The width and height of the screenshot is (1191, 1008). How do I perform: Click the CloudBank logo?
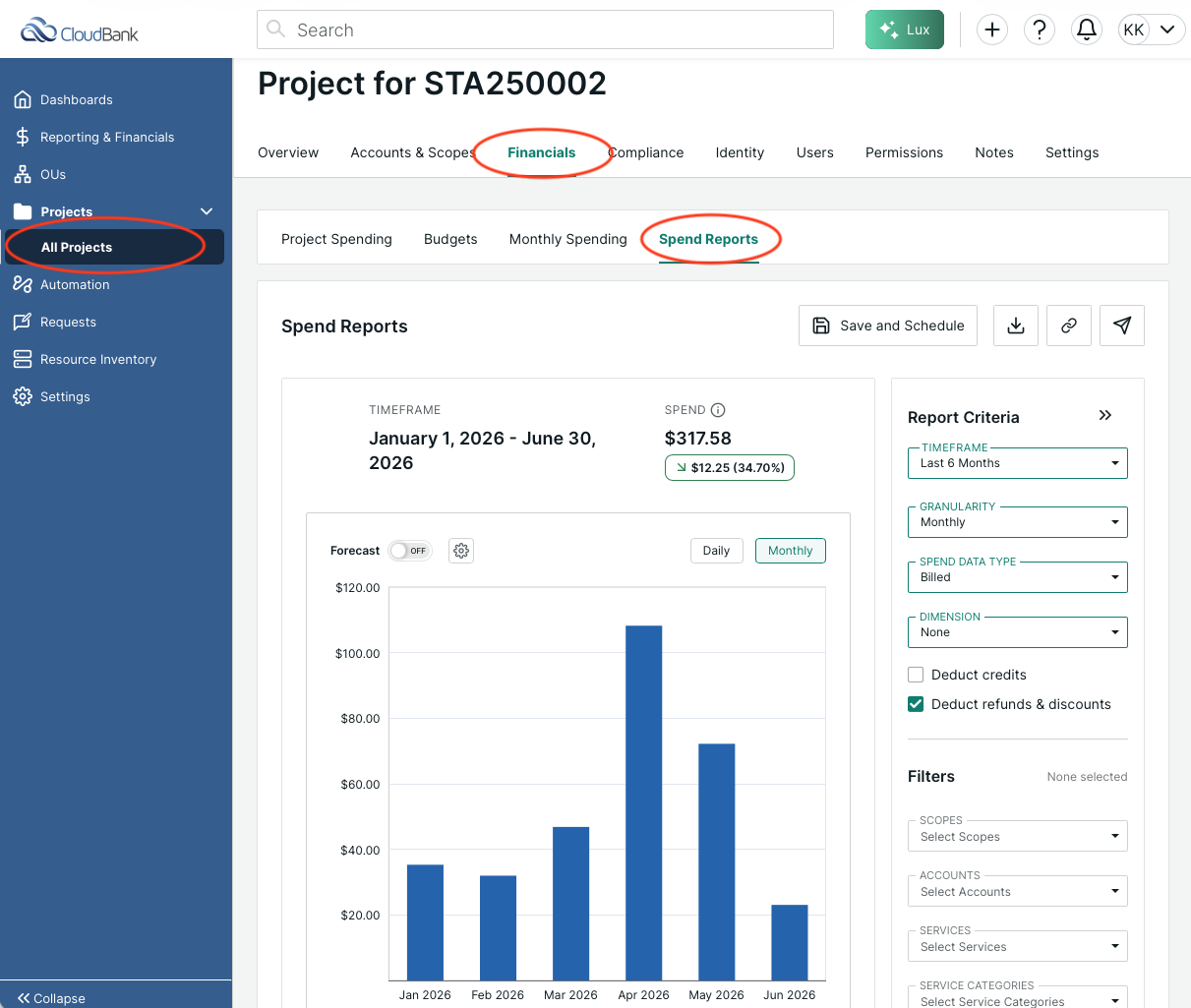click(79, 31)
